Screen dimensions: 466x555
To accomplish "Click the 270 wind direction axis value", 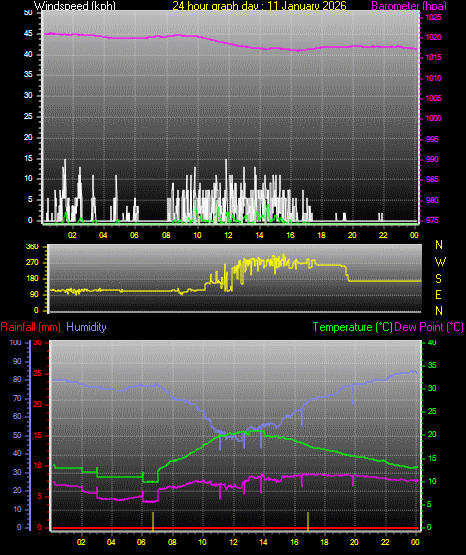I will (x=33, y=263).
